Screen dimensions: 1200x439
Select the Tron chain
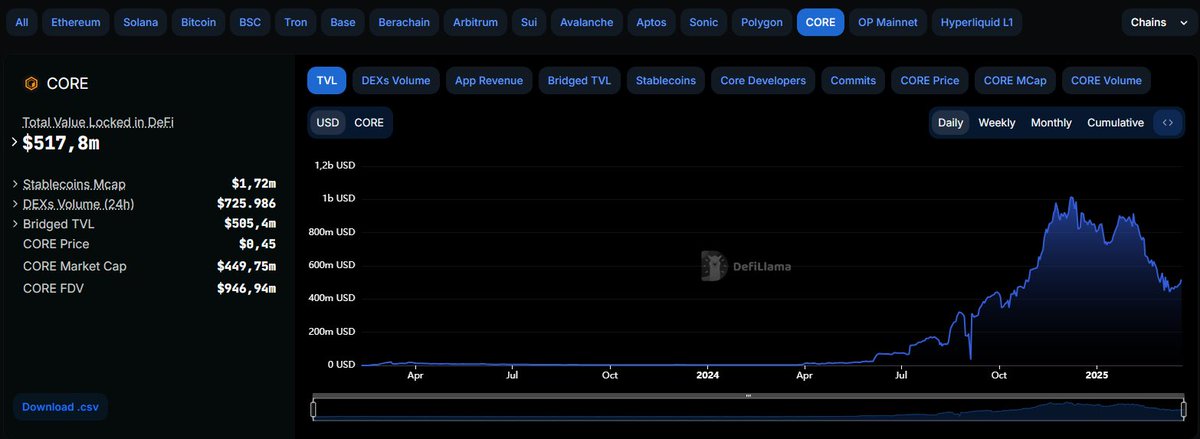[x=295, y=22]
